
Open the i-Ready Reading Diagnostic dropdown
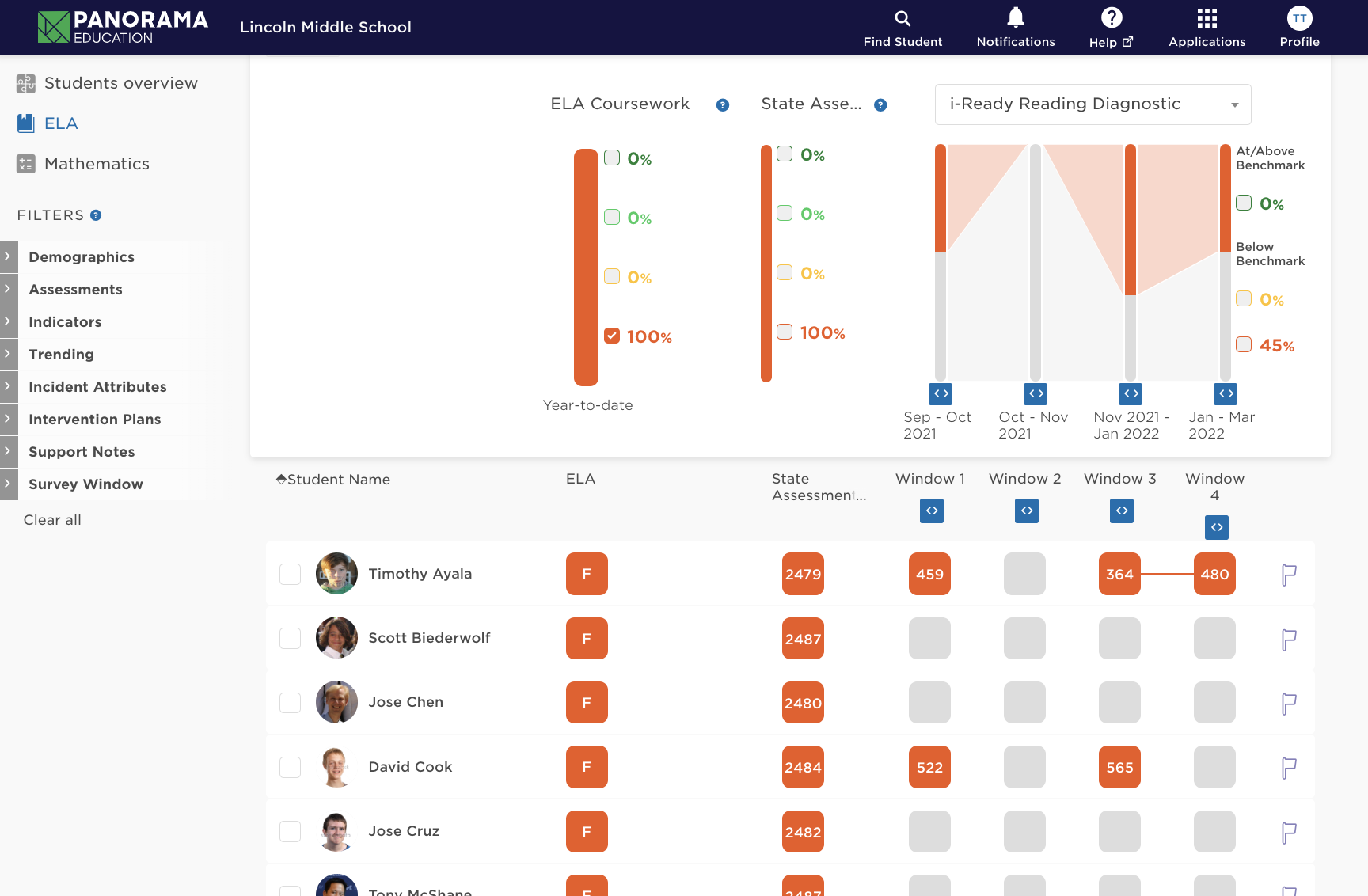(1092, 104)
